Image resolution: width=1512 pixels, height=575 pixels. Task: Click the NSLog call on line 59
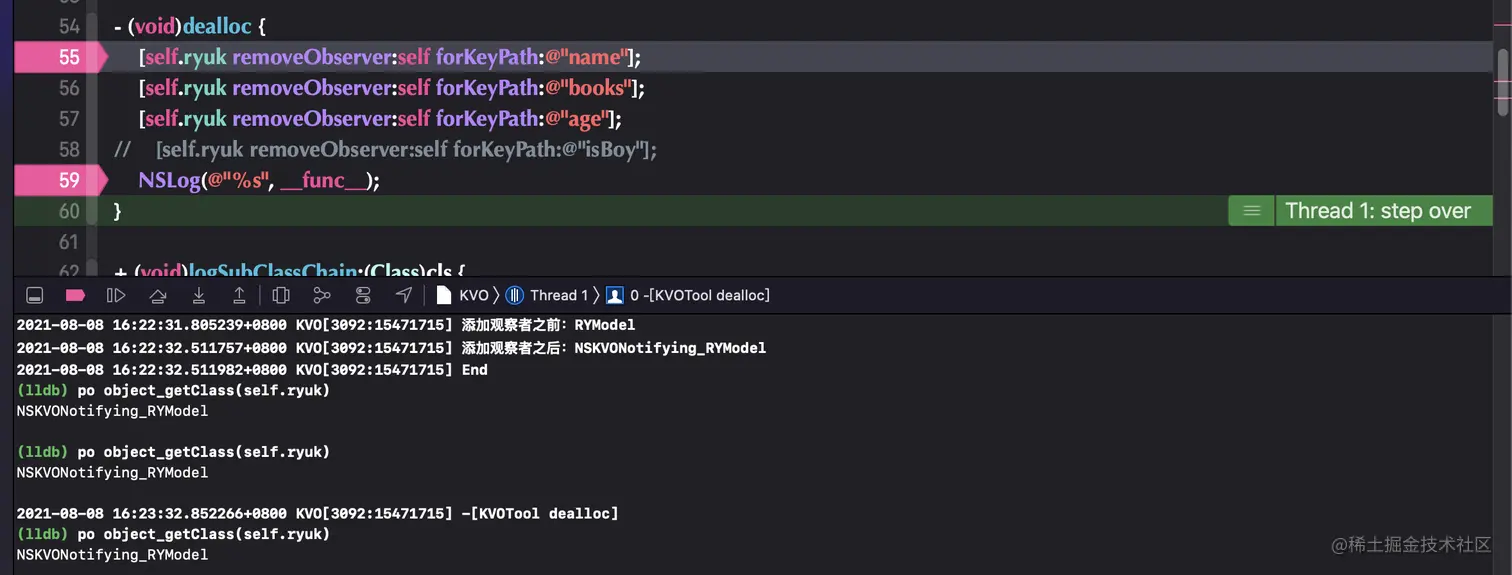(x=169, y=181)
